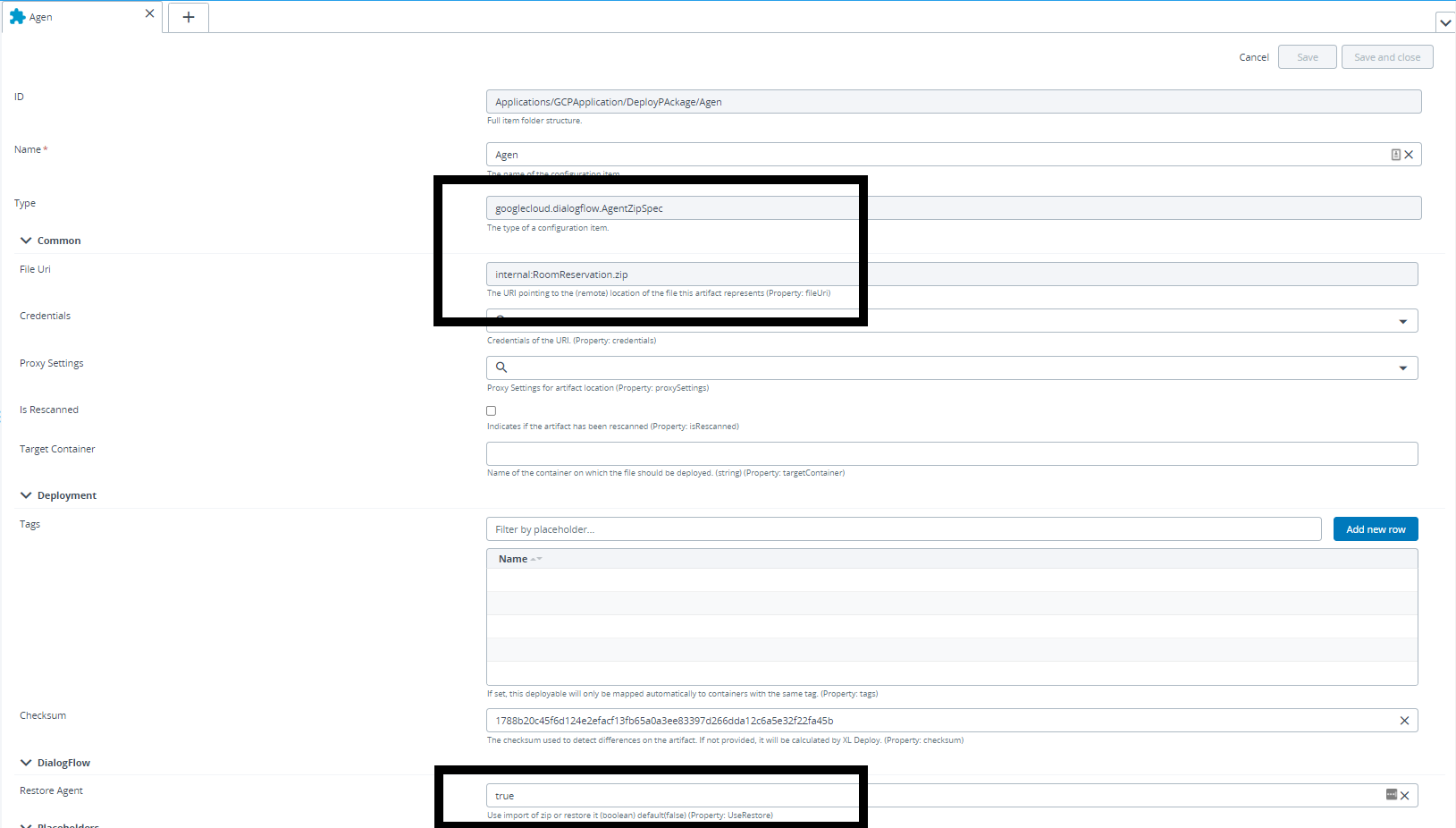Open a new tab with plus icon

189,17
